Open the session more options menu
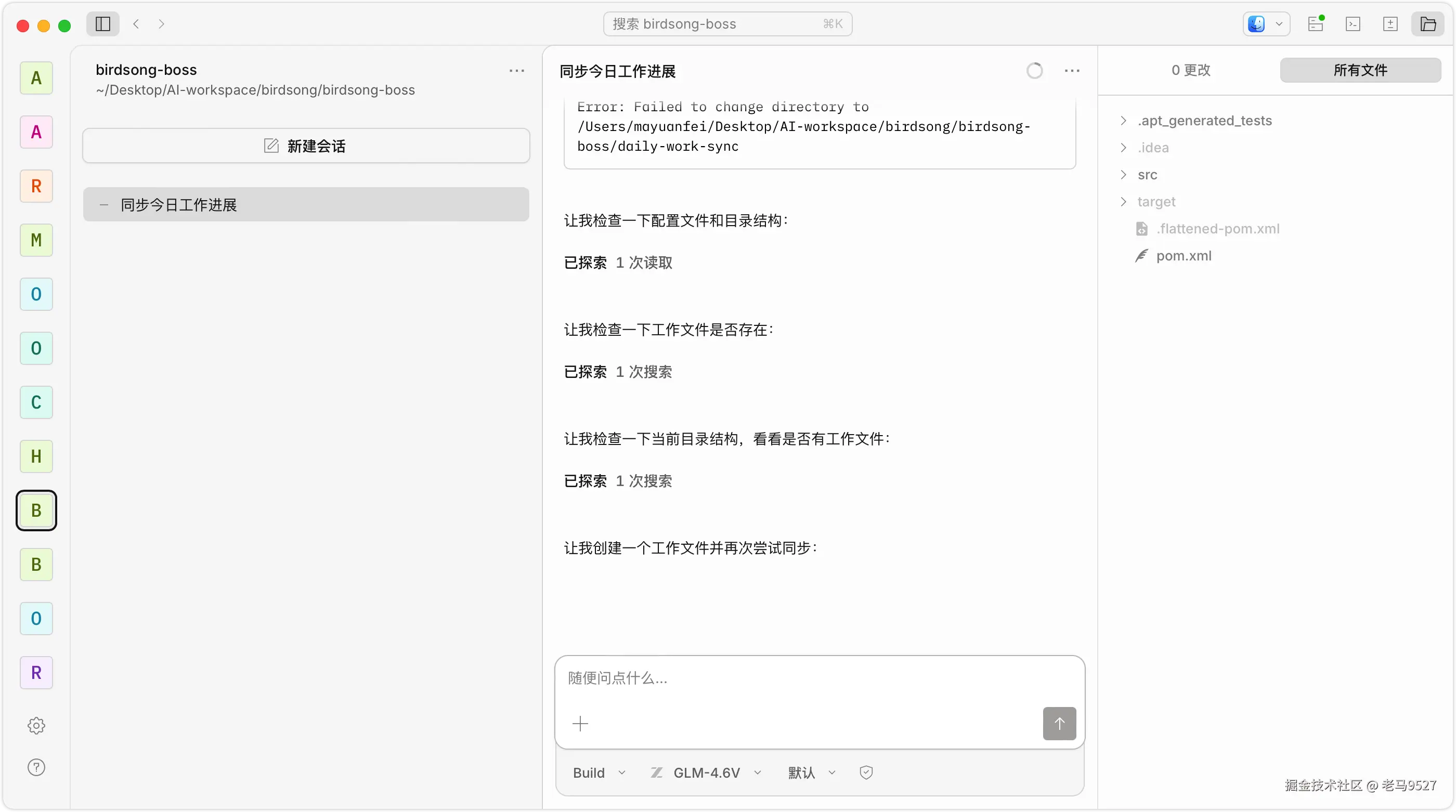1456x812 pixels. click(x=1072, y=71)
